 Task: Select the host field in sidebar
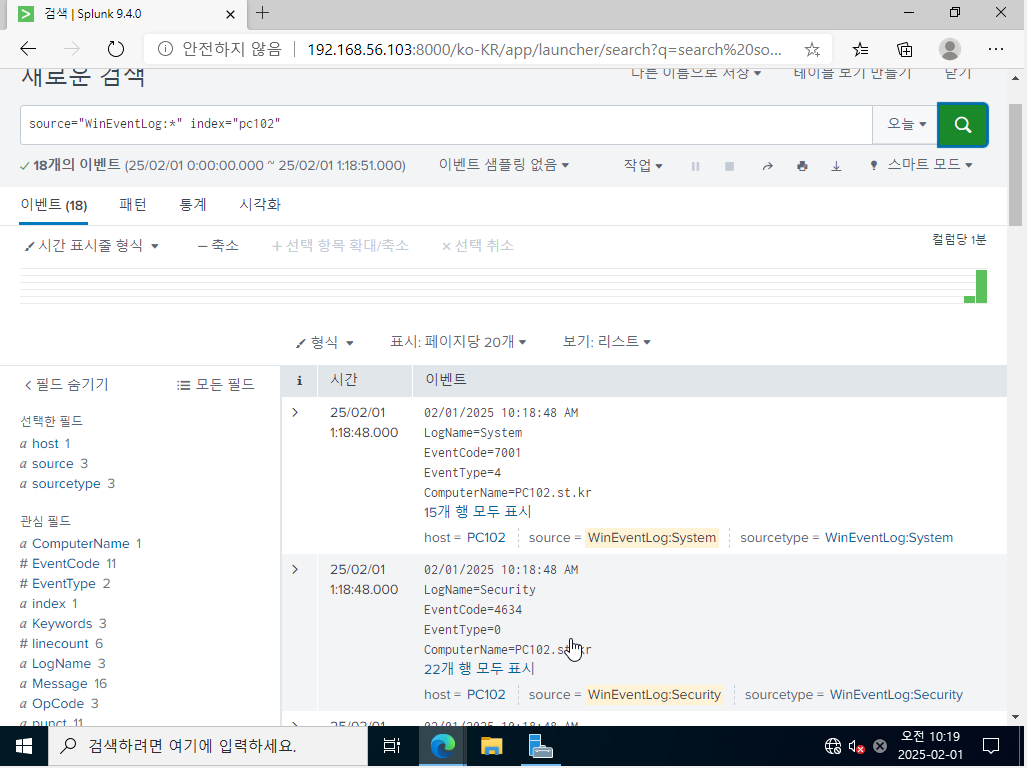45,444
